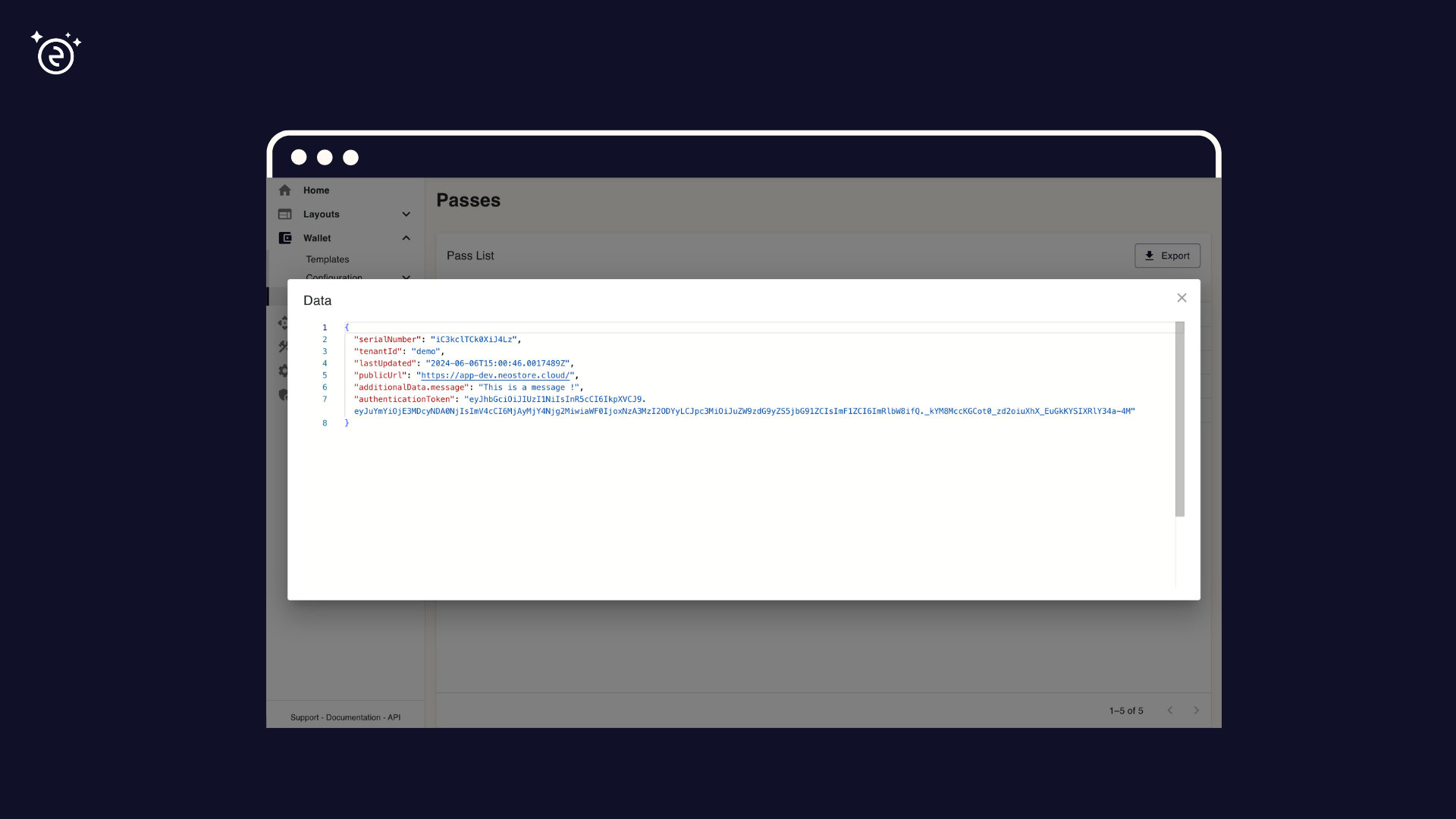Image resolution: width=1456 pixels, height=819 pixels.
Task: Collapse the Wallet menu chevron
Action: coord(406,238)
